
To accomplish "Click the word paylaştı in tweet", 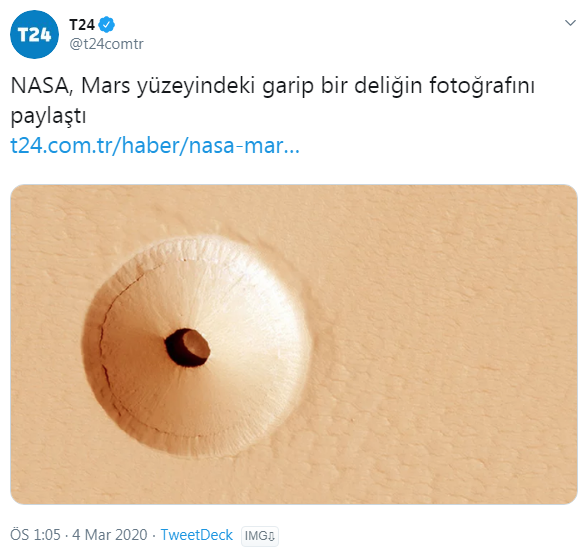I will point(48,116).
